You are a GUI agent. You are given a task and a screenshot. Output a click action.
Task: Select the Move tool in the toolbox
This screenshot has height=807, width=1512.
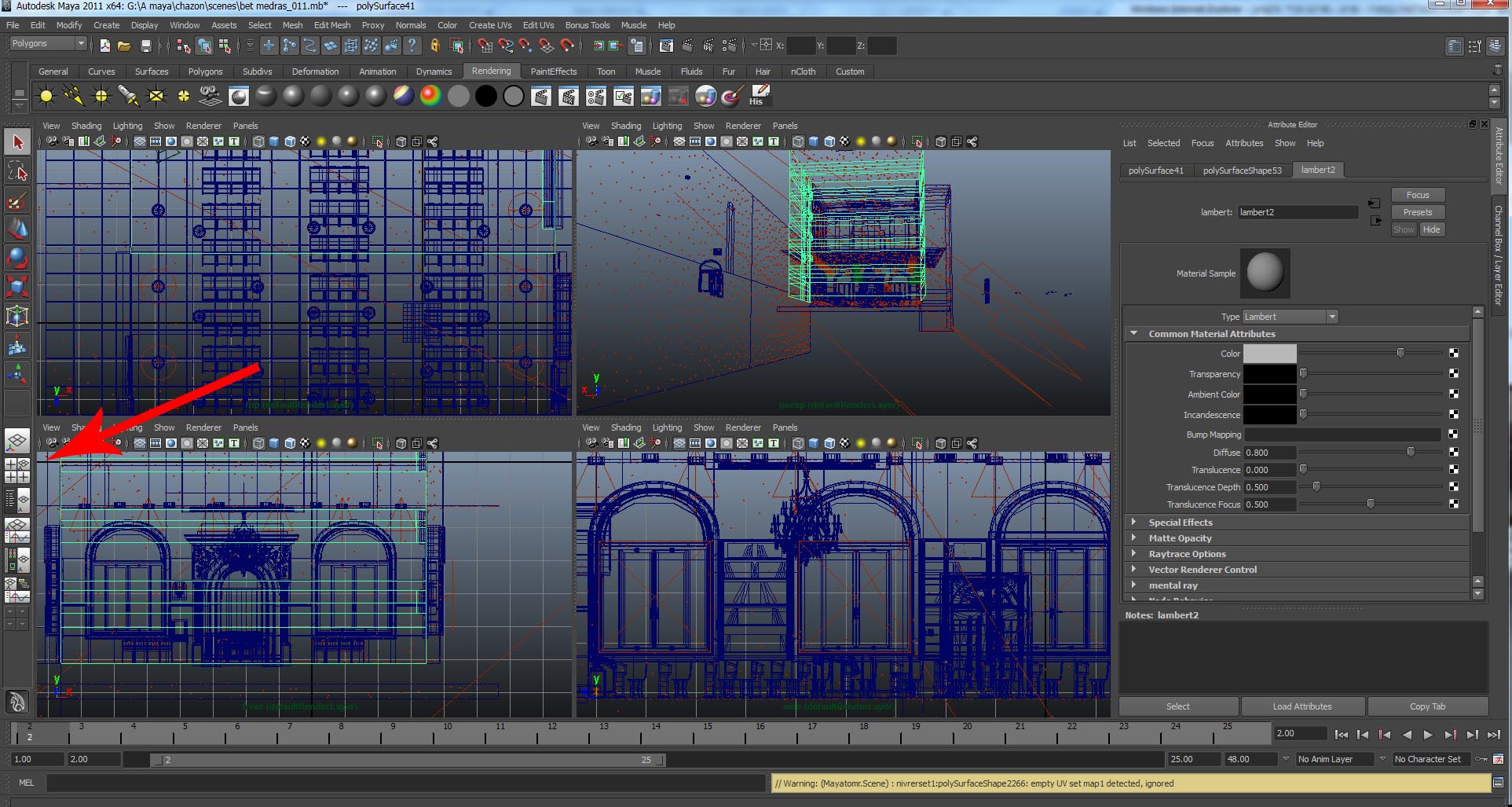tap(17, 229)
